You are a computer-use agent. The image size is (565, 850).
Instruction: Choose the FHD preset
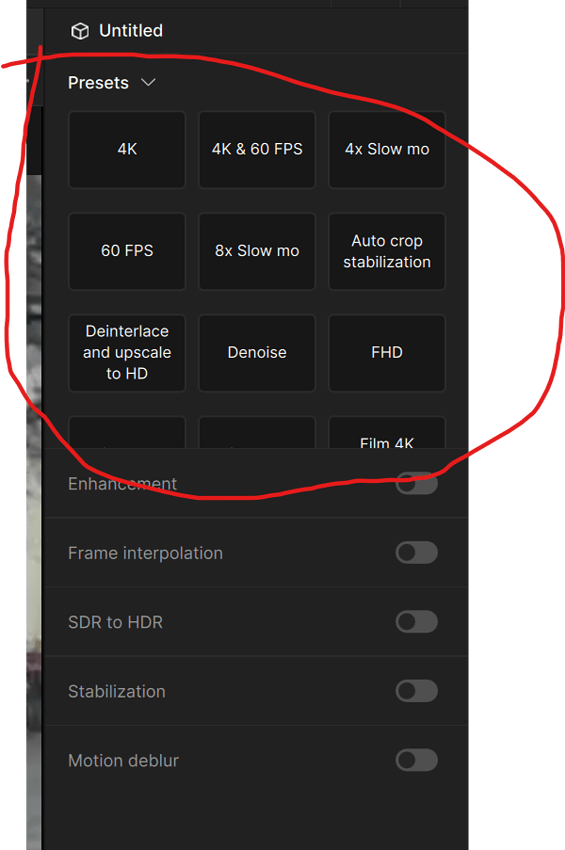pos(387,353)
